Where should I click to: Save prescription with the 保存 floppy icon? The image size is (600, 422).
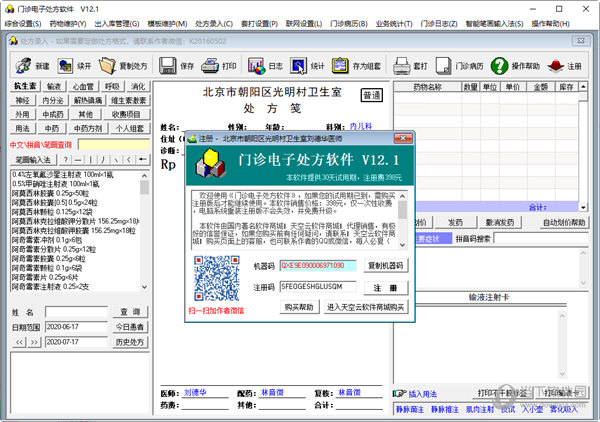coord(167,66)
